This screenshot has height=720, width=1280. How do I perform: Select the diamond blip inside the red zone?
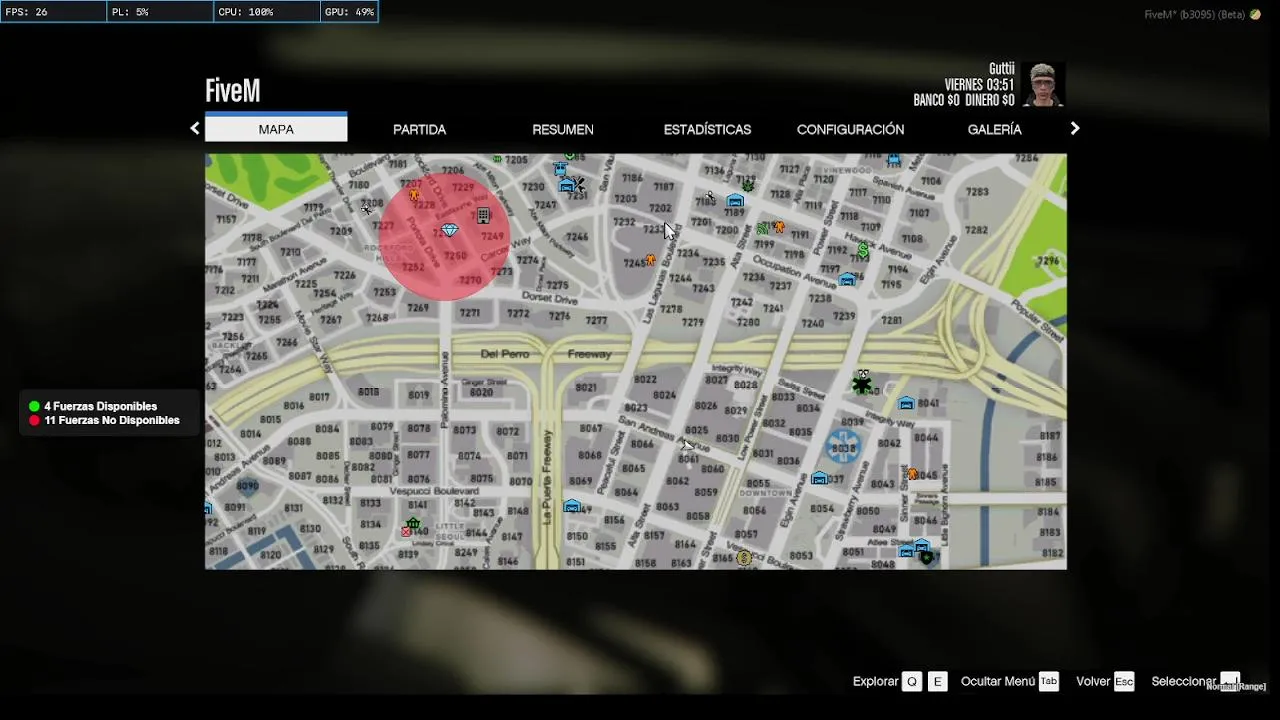tap(450, 230)
